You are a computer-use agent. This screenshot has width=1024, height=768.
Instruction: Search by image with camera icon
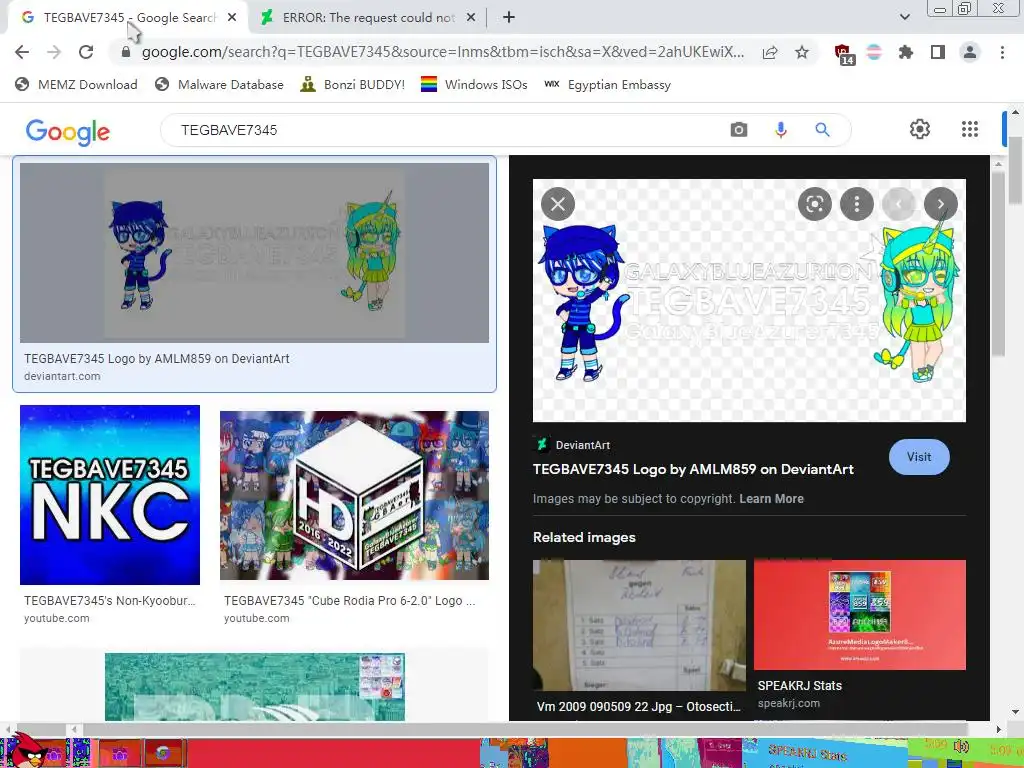coord(739,130)
